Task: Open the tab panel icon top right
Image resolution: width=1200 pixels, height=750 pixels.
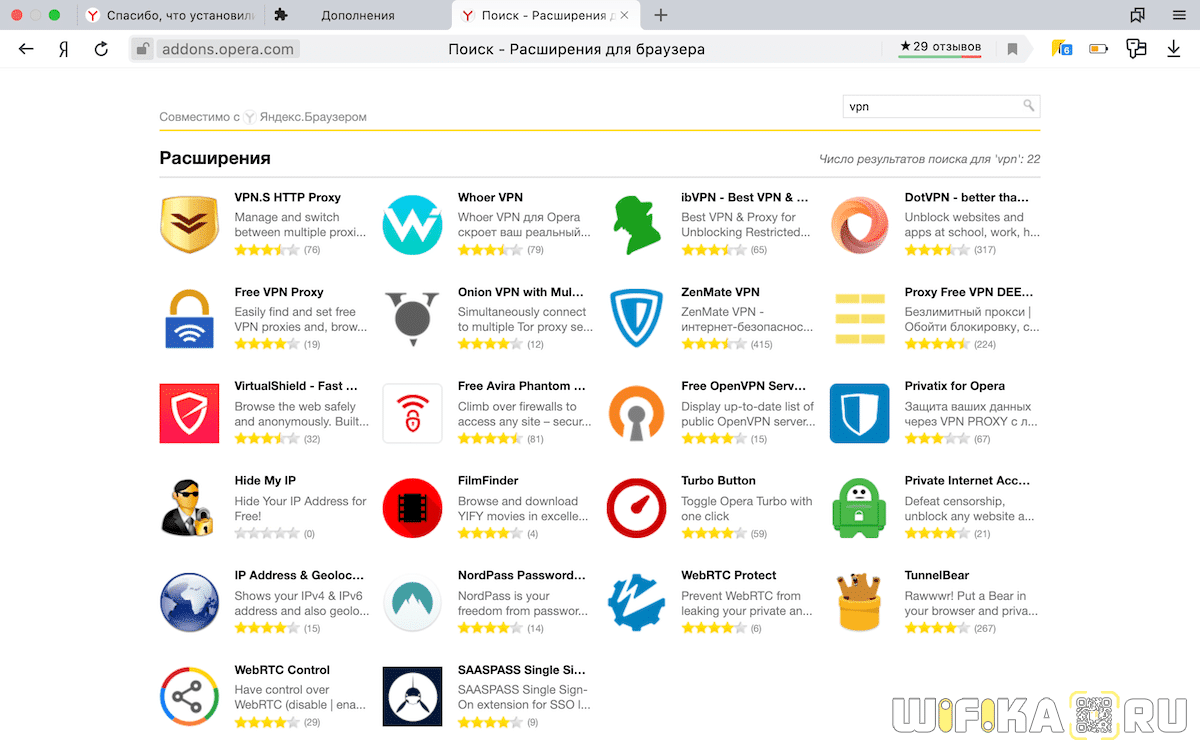Action: click(1138, 15)
